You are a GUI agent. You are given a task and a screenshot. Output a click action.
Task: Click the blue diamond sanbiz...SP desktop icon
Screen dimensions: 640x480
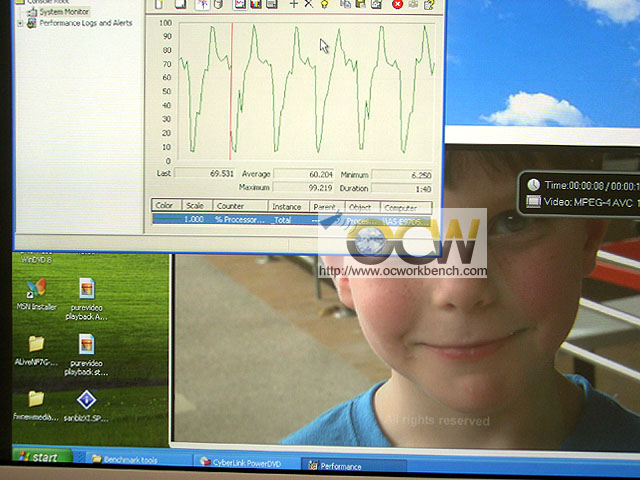[86, 406]
